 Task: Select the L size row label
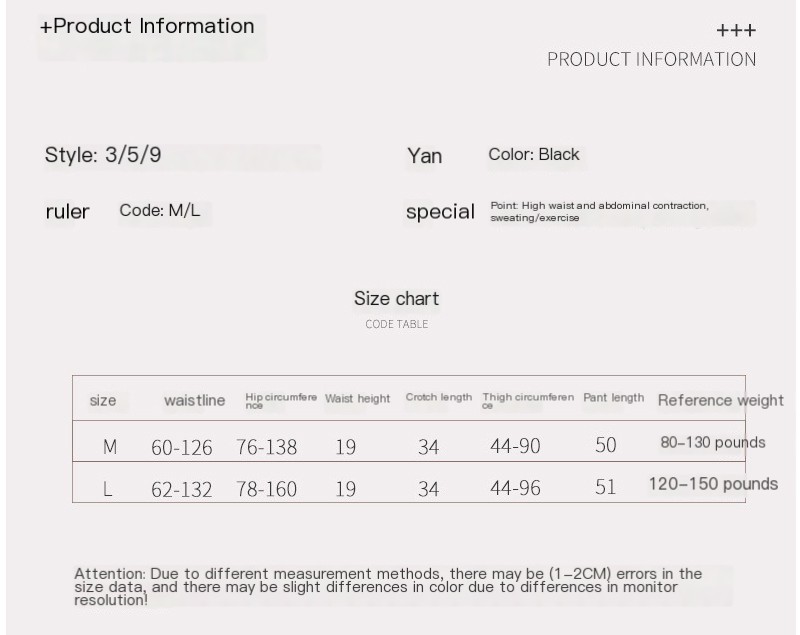tap(107, 489)
